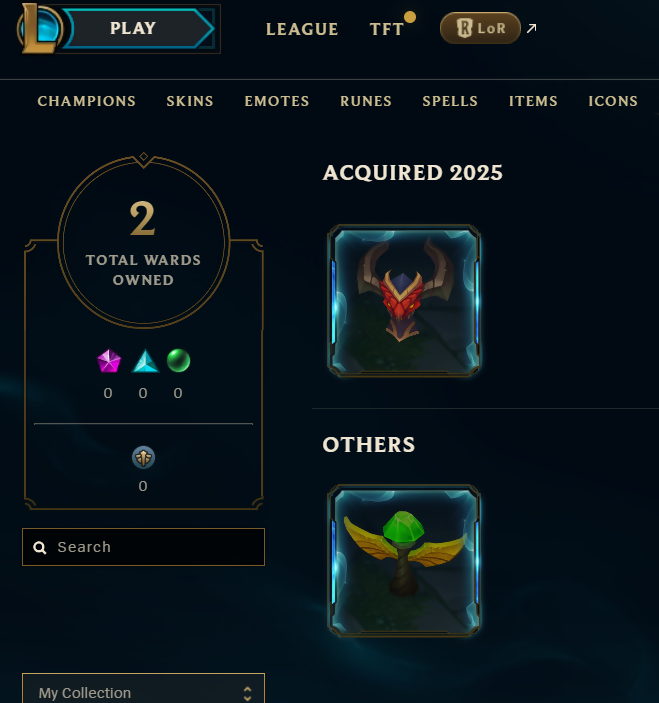Click the League of Legends logo icon
This screenshot has width=659, height=703.
39,28
